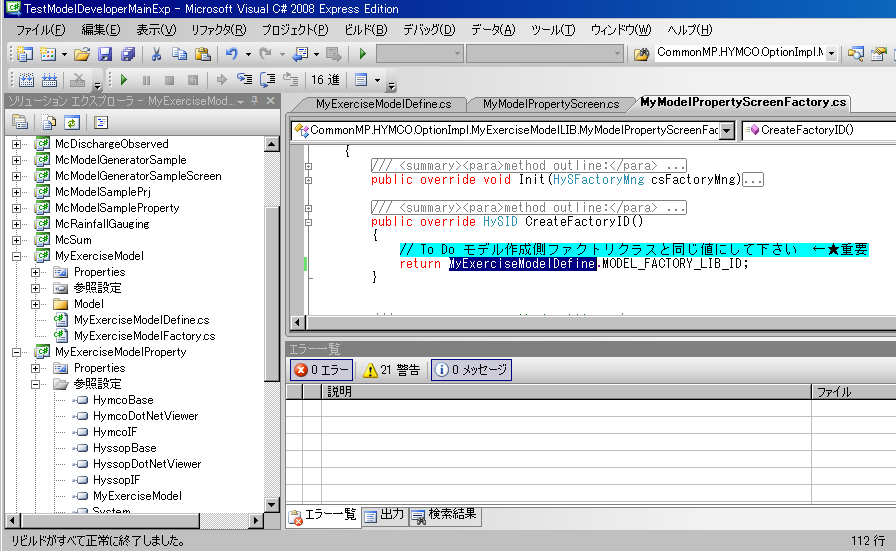Expand the McDischargeObserved project node
This screenshot has height=551, width=896.
(x=17, y=144)
